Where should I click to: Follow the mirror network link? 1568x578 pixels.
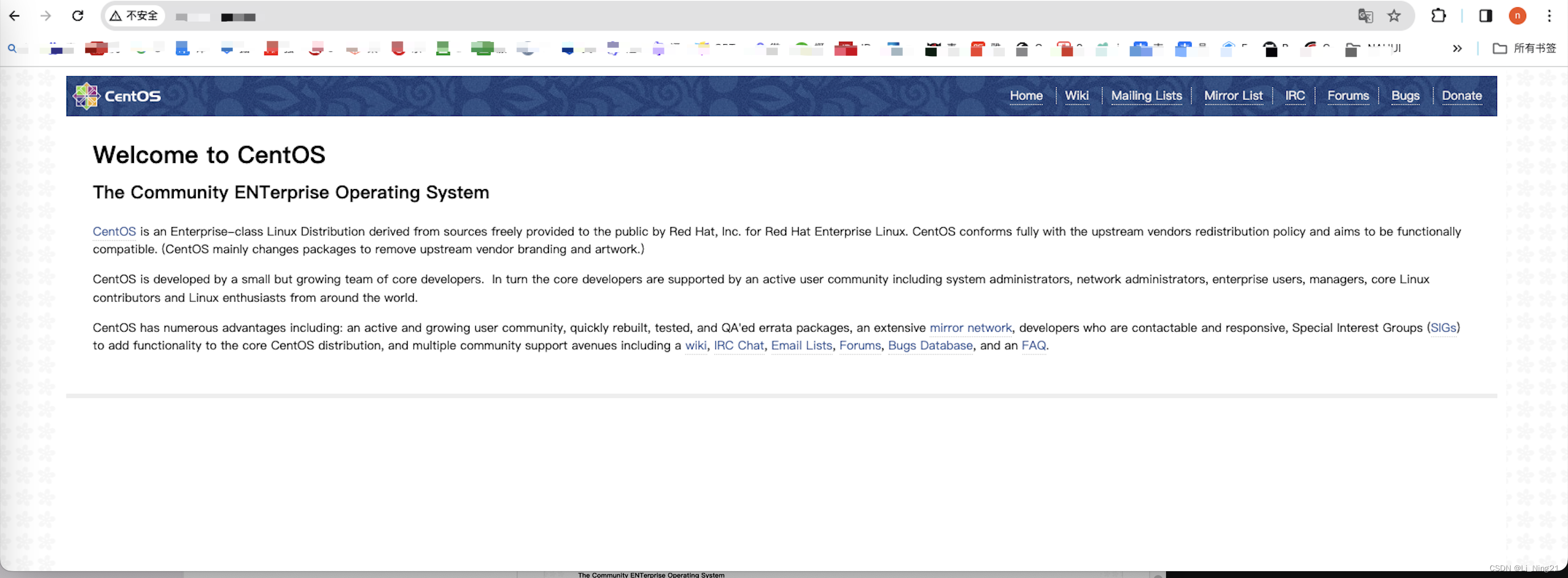[970, 328]
